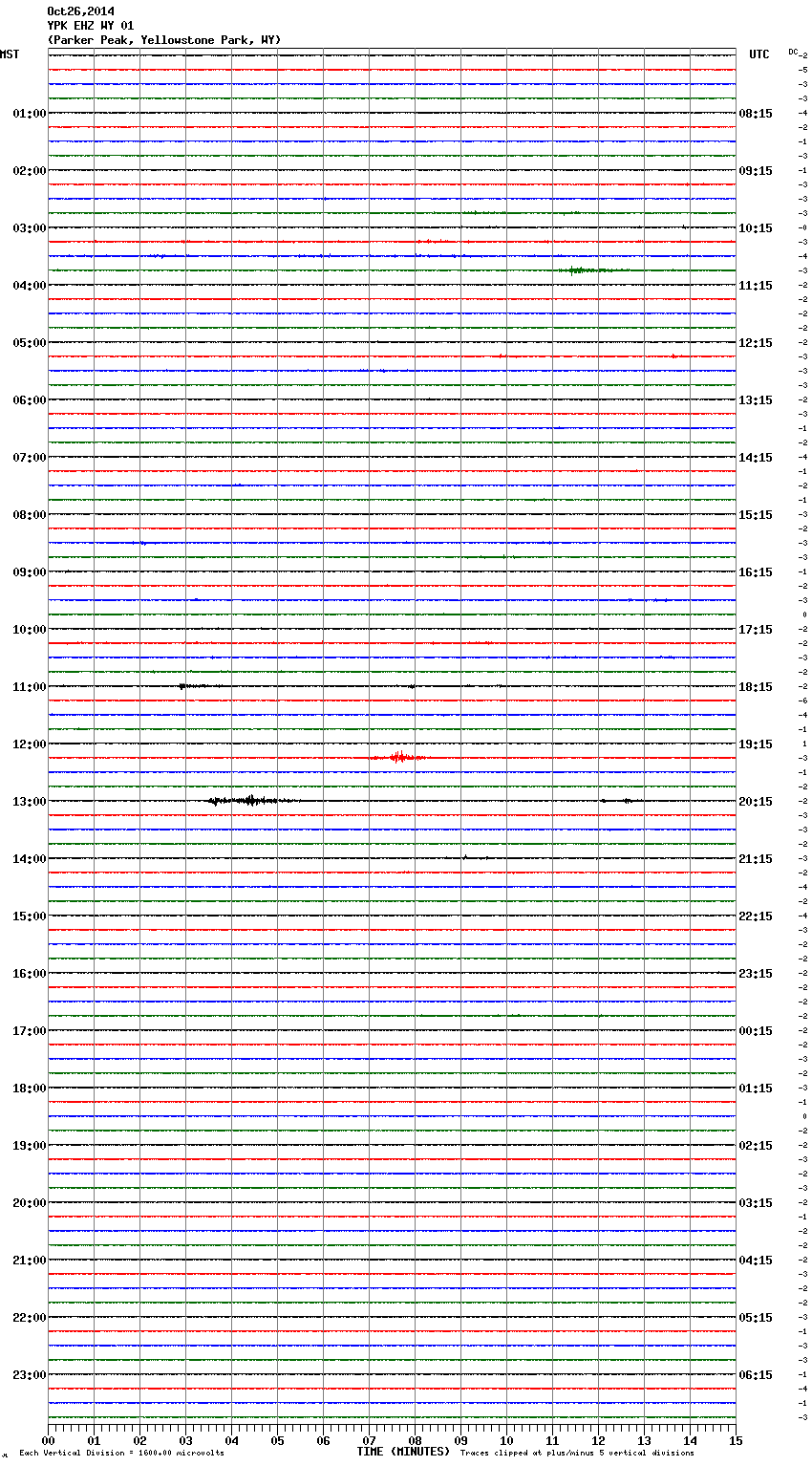Click the TIME (MINUTES) axis title

coord(403,1452)
